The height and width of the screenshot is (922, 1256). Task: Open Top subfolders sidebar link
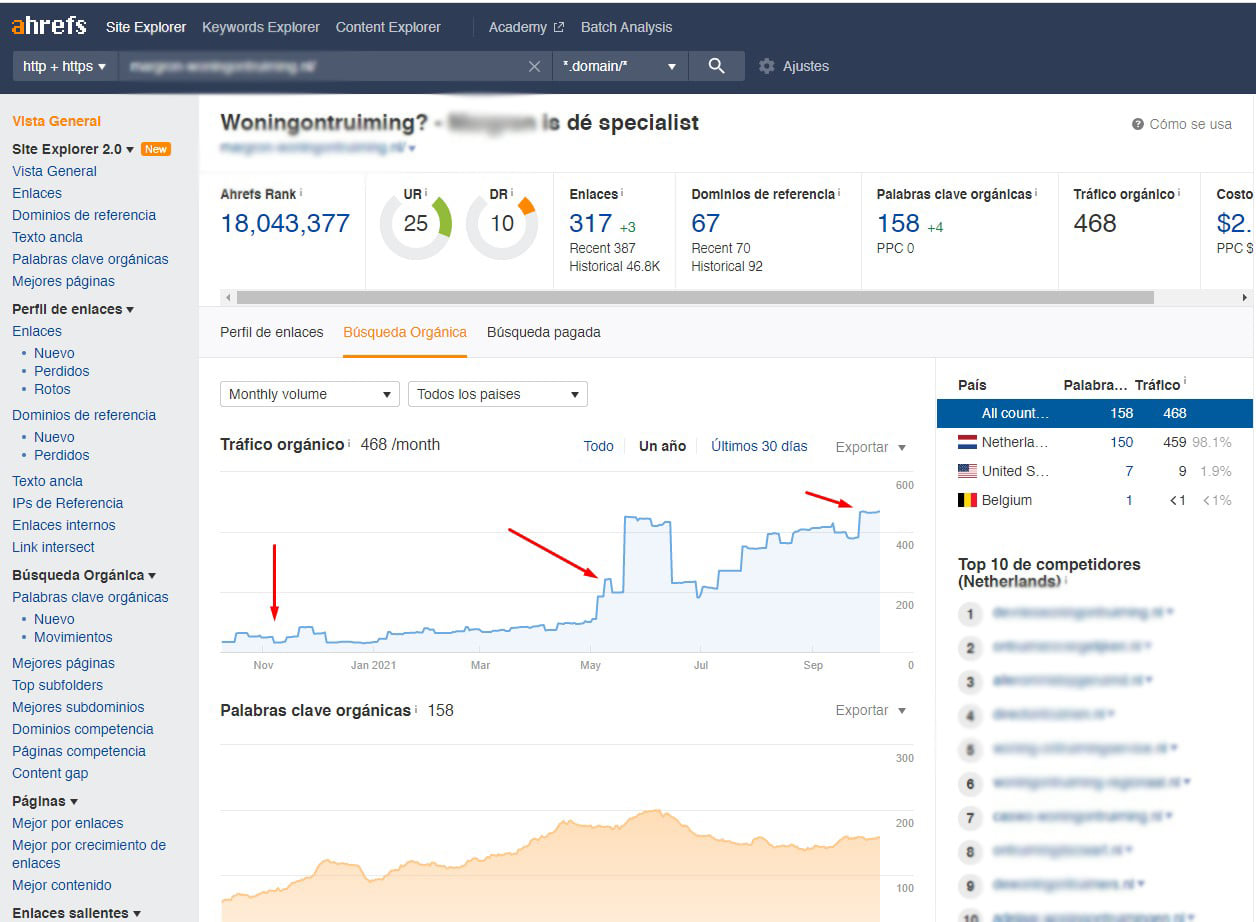pyautogui.click(x=57, y=685)
